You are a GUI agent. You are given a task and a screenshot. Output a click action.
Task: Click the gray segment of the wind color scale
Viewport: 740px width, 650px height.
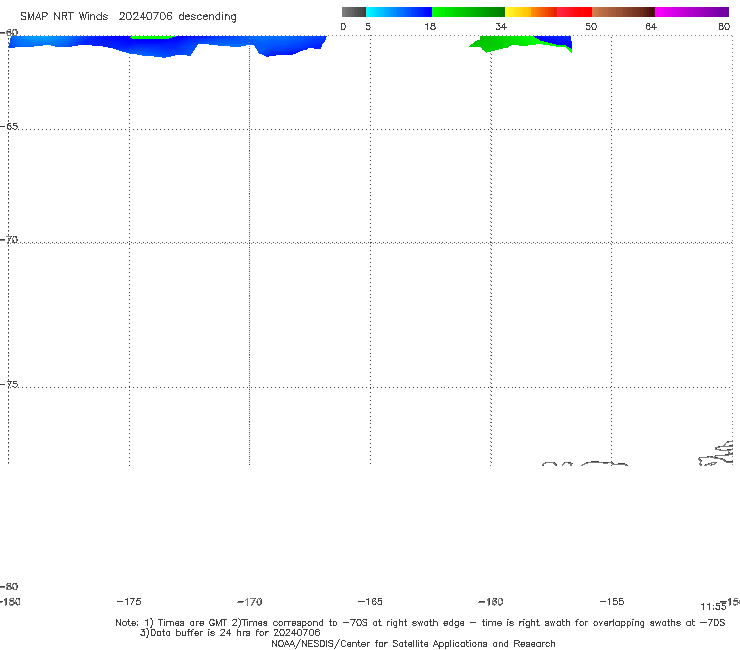tap(353, 12)
